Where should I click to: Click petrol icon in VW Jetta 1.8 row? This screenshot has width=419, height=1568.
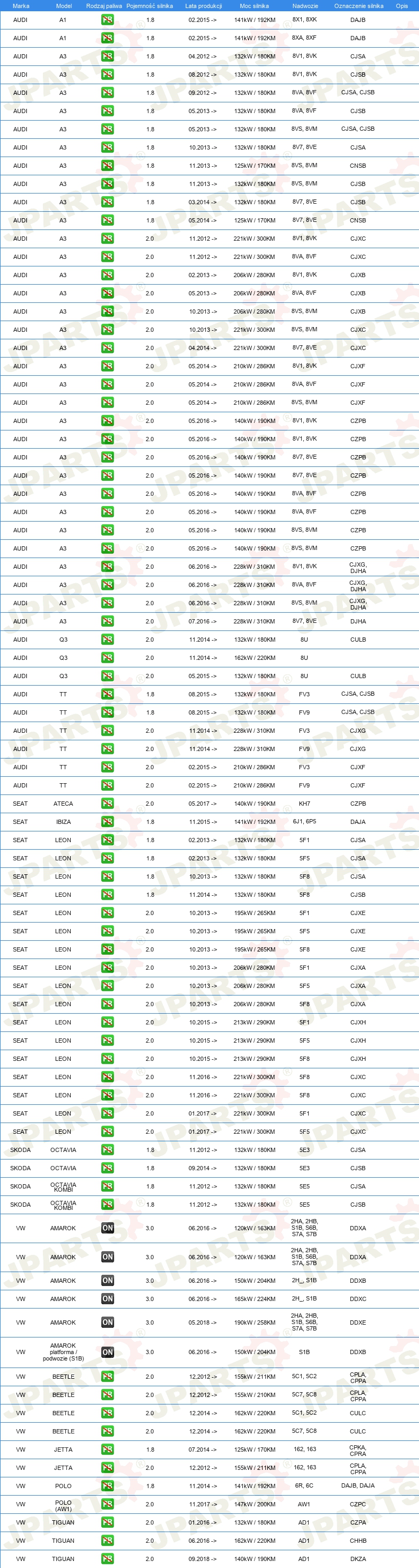coord(108,1450)
